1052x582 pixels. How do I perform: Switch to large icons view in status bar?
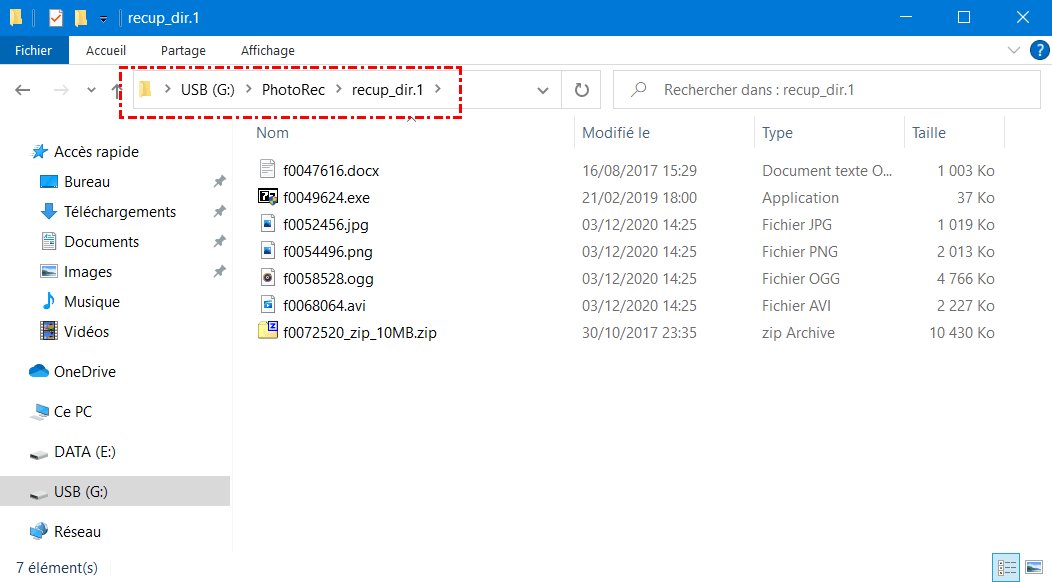coord(1033,567)
